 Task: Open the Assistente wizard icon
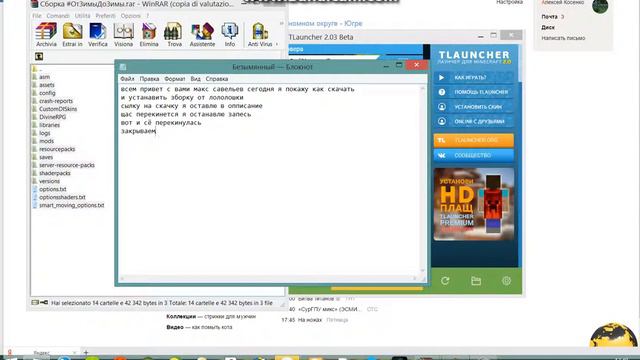coord(202,34)
